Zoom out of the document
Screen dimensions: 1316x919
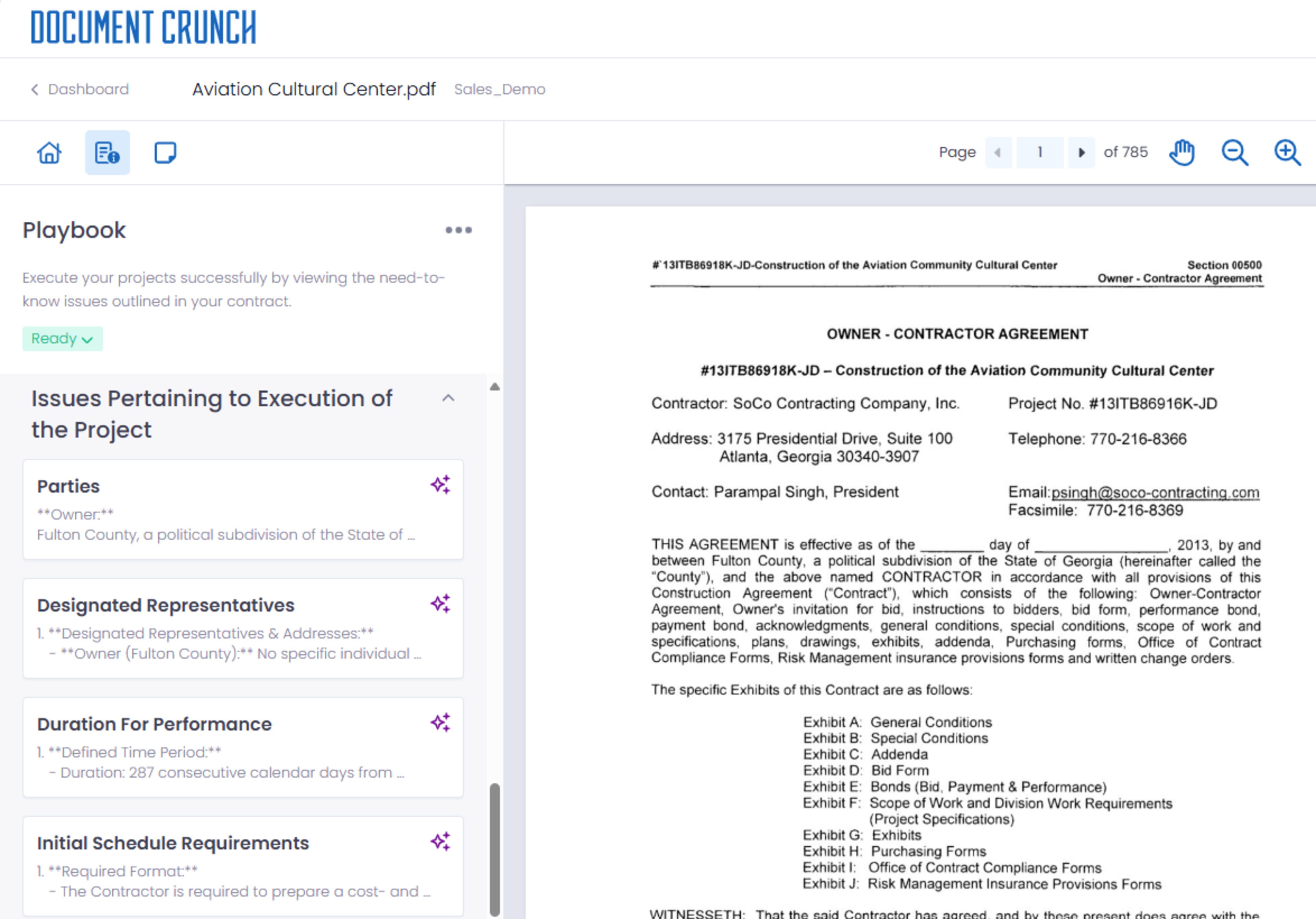(x=1234, y=152)
